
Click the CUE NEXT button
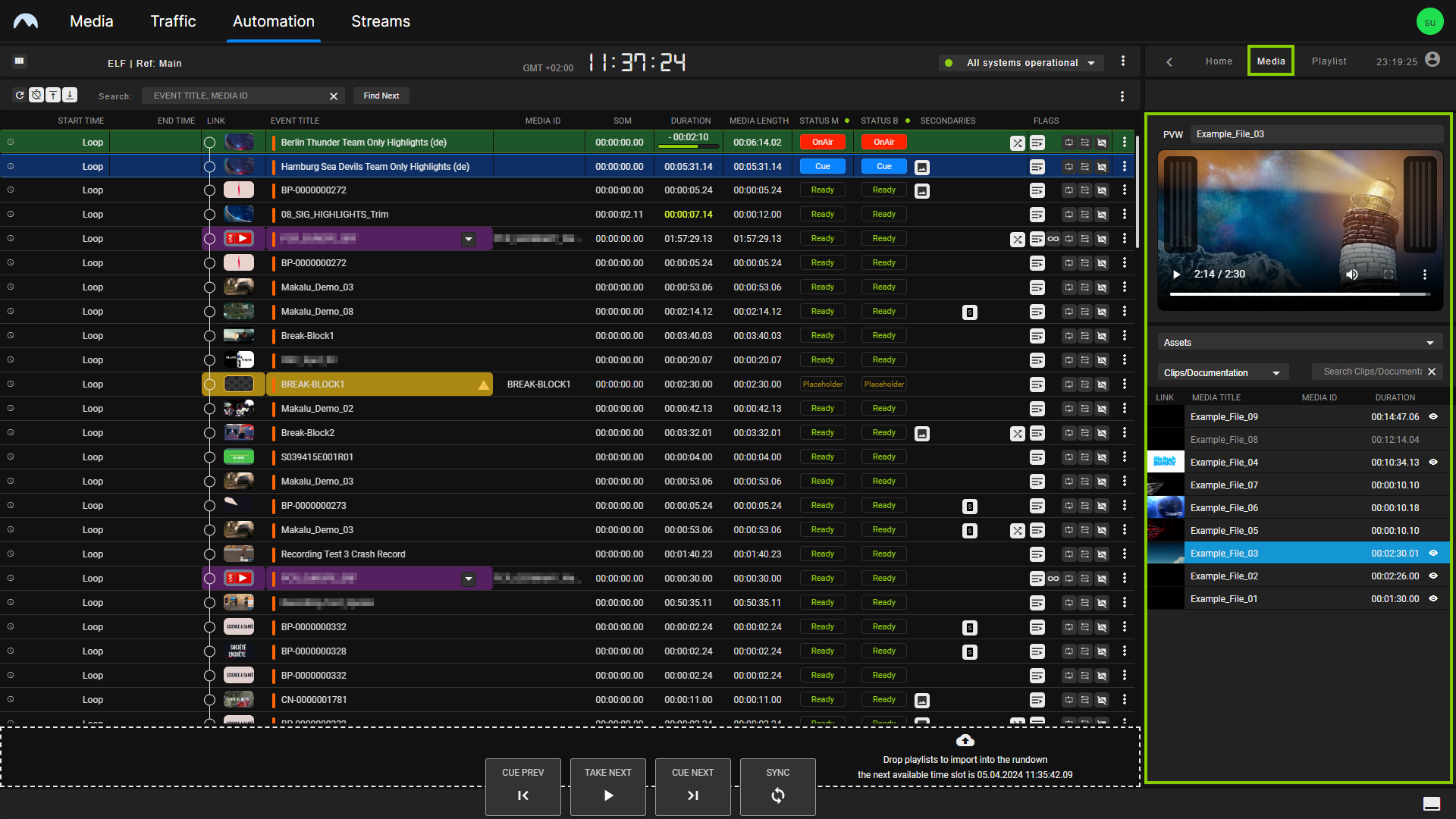pyautogui.click(x=694, y=787)
